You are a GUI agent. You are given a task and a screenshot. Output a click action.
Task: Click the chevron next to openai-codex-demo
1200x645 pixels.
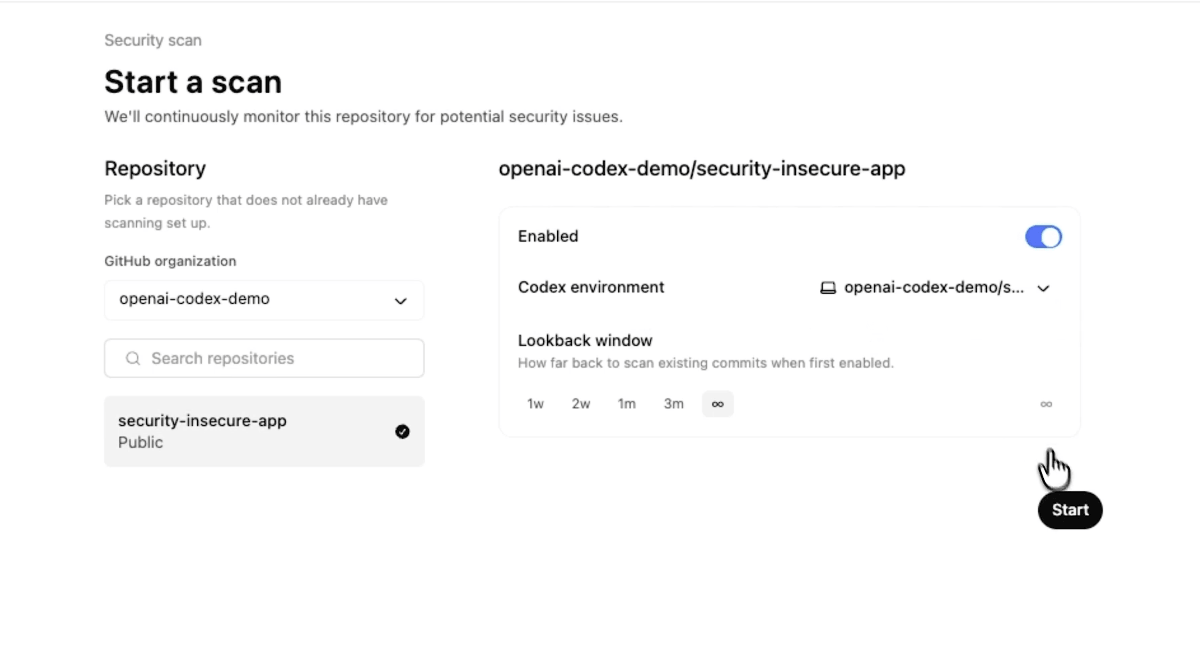(401, 300)
